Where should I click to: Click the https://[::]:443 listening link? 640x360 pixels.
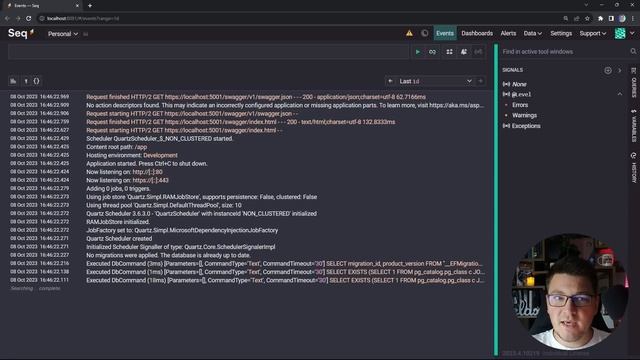(151, 180)
